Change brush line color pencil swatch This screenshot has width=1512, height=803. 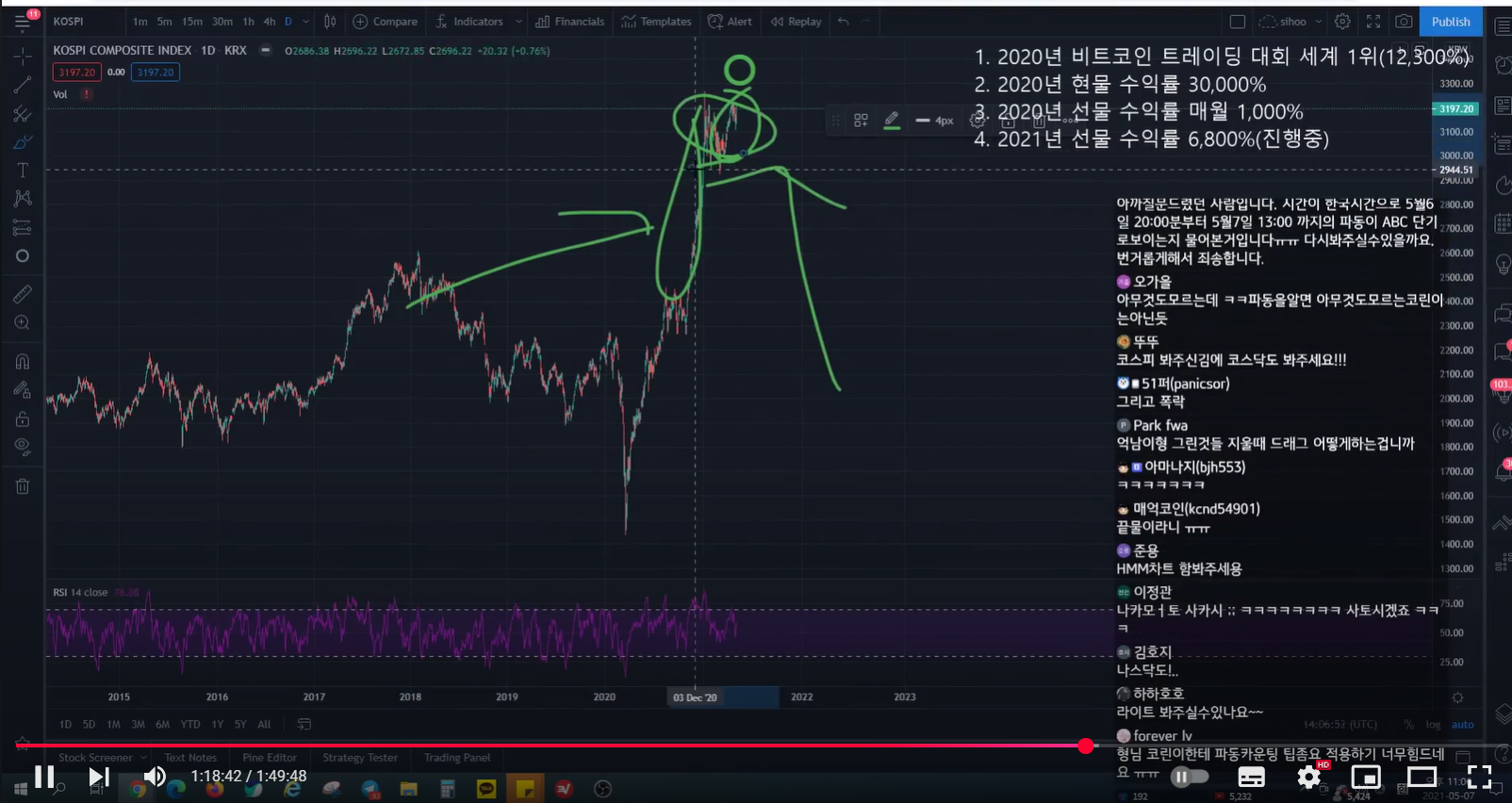[x=892, y=121]
